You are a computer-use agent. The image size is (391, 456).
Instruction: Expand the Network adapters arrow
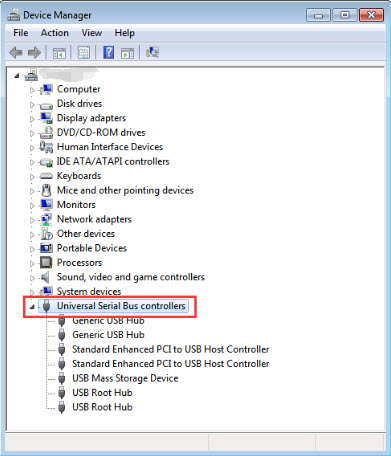[x=32, y=220]
